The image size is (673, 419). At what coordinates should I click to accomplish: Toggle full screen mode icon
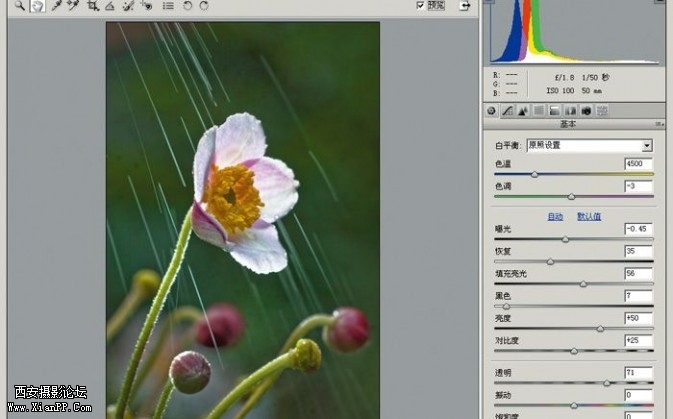464,6
